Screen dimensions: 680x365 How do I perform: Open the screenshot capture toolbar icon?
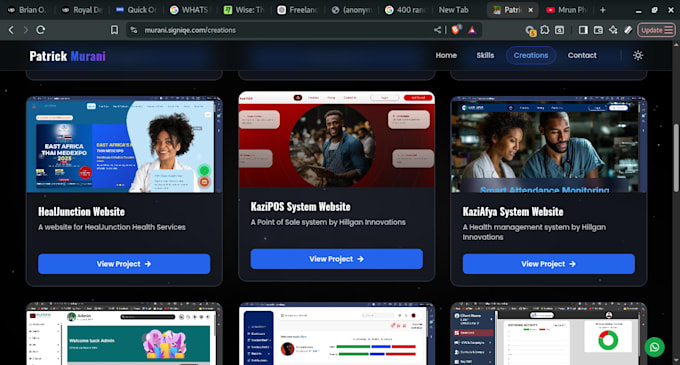coord(559,30)
